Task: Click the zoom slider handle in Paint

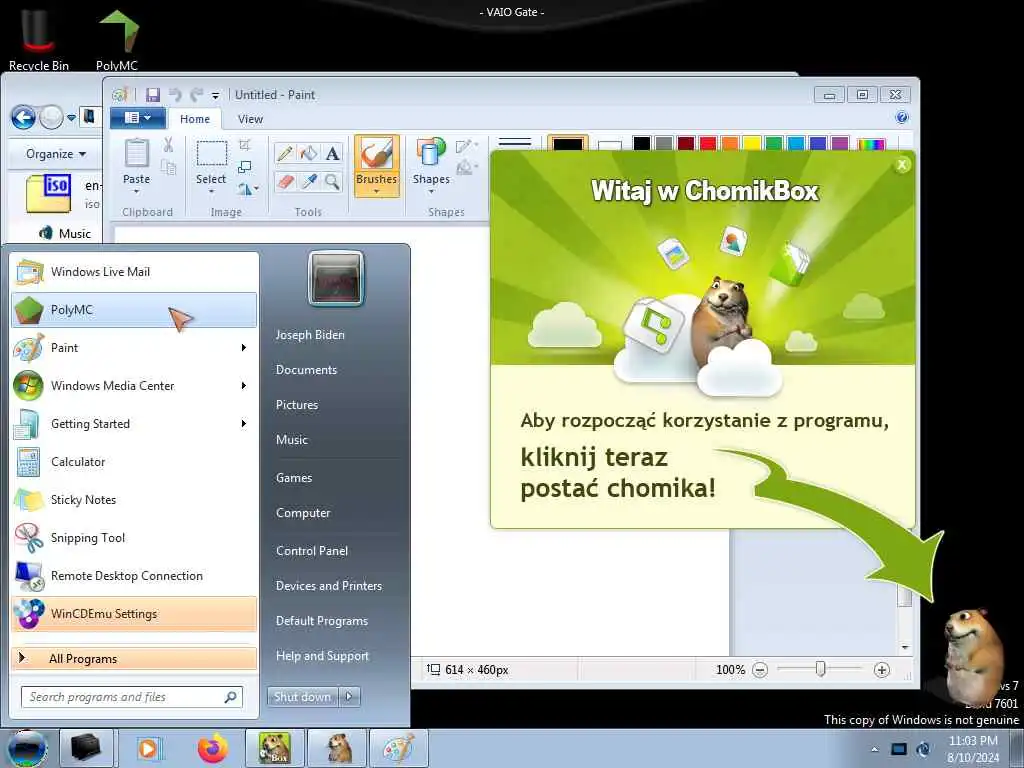Action: (x=820, y=669)
